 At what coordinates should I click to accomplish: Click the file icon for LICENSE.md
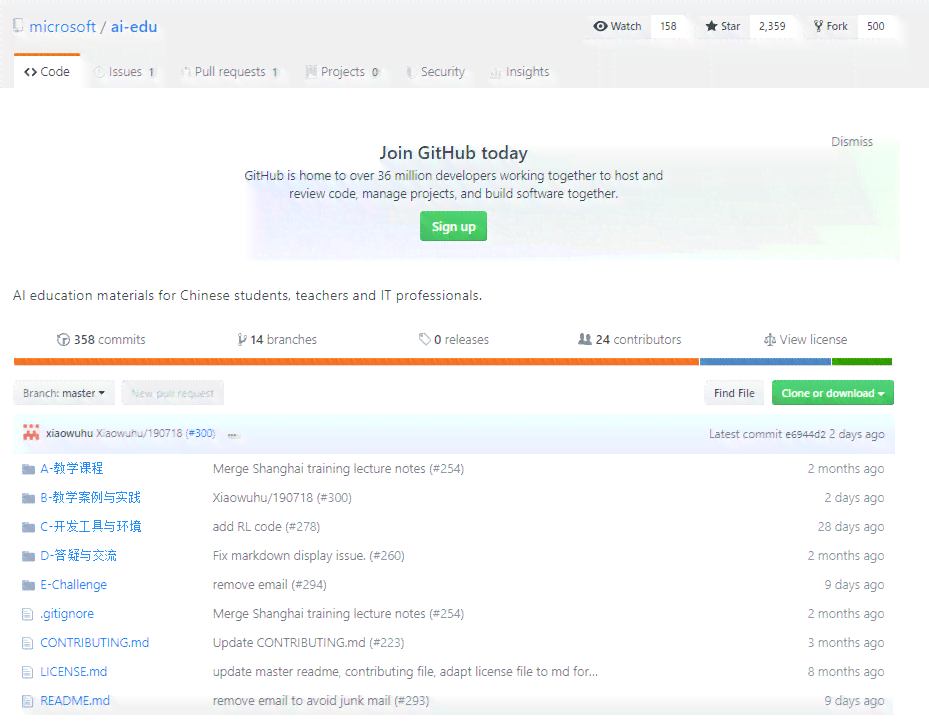pyautogui.click(x=27, y=672)
